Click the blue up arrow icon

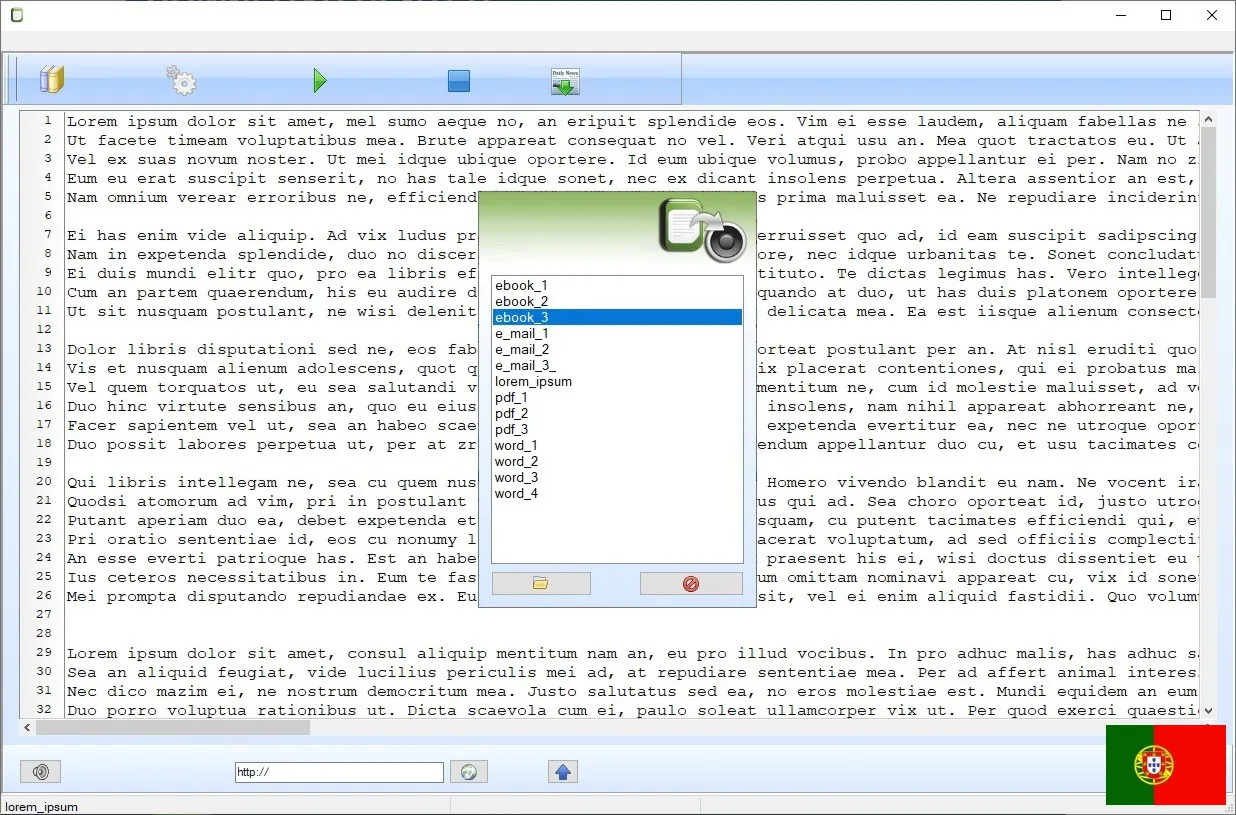562,771
